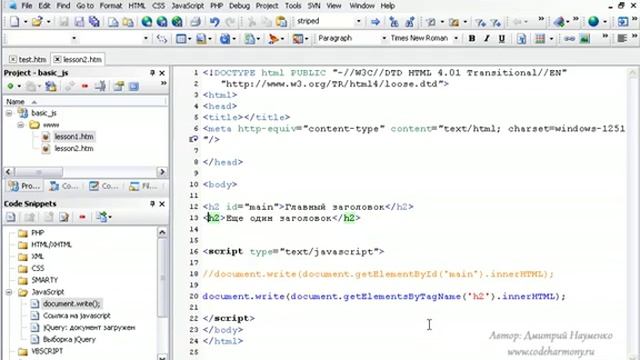Click the red remove icon in the Project toolbar

pyautogui.click(x=84, y=86)
